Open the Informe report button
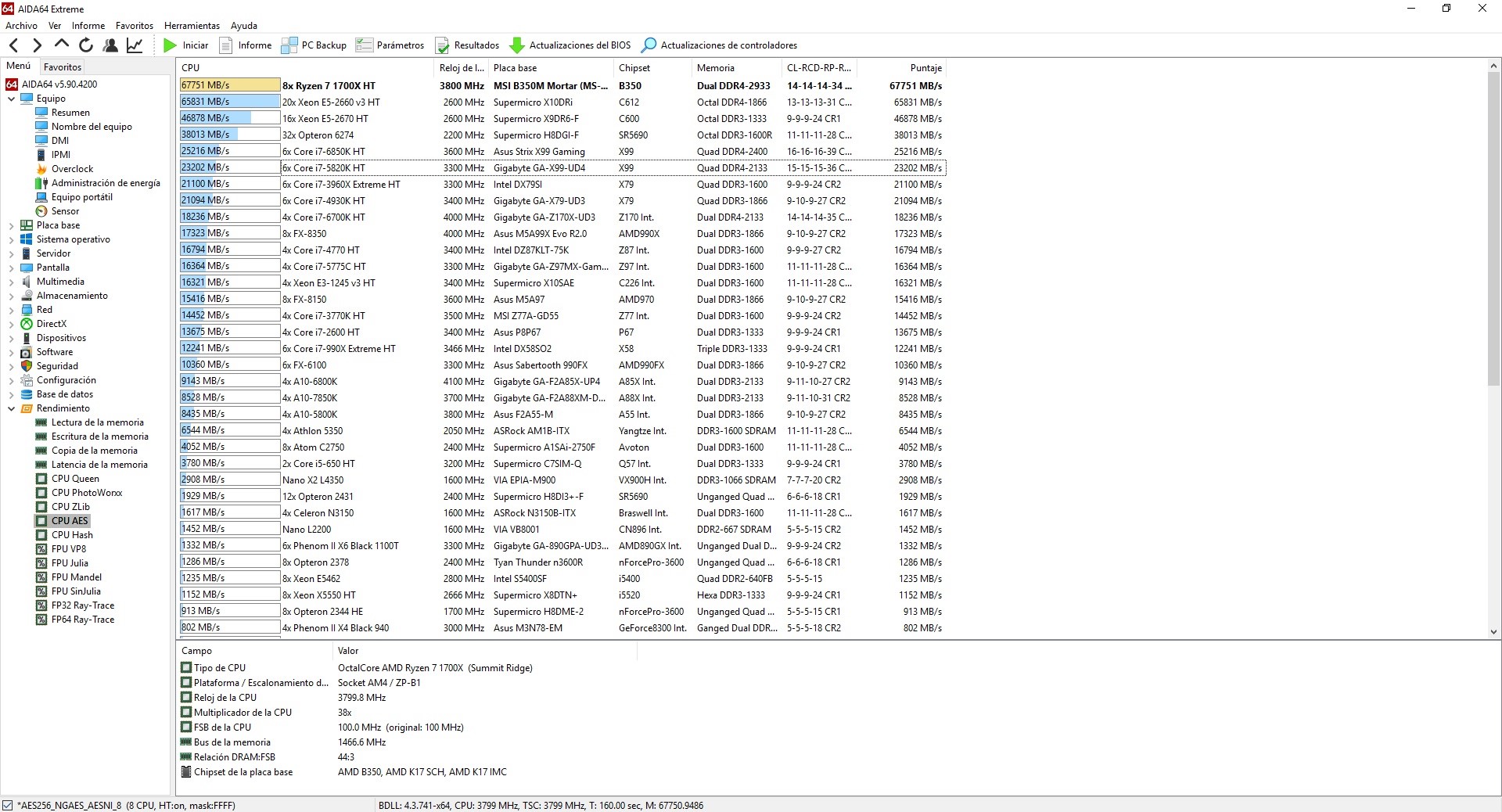Viewport: 1502px width, 812px height. click(x=246, y=45)
